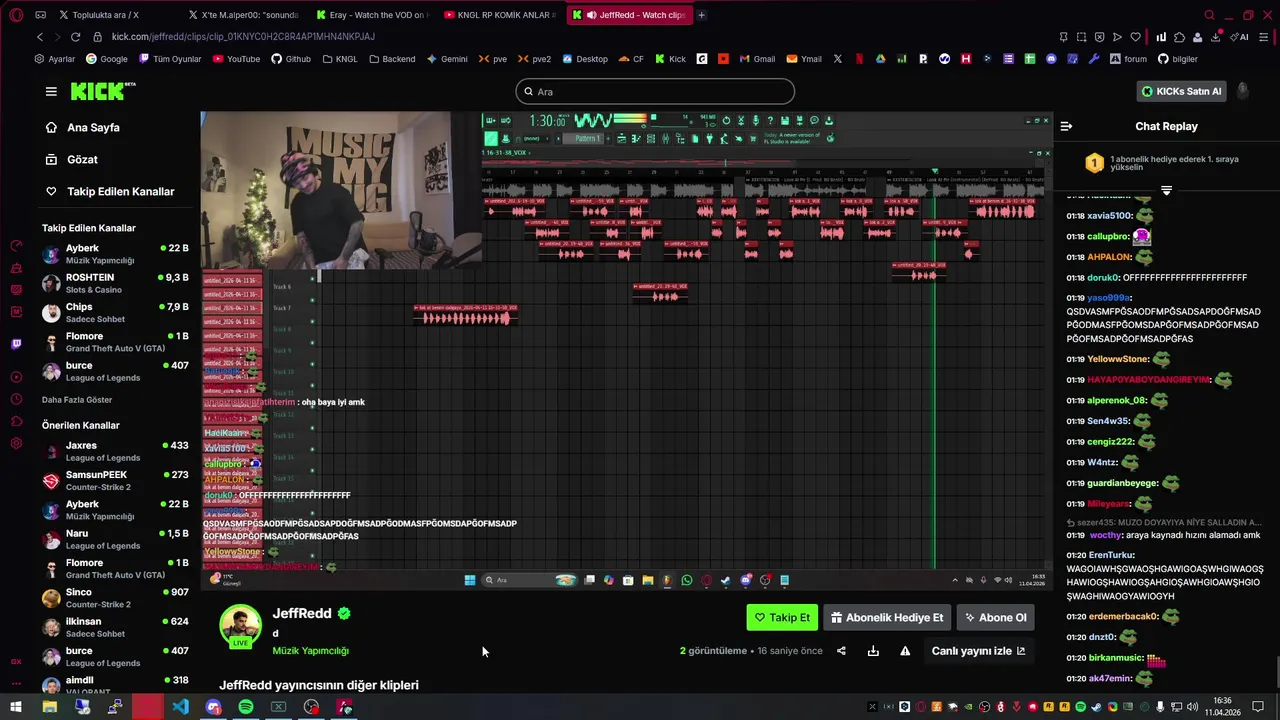Open the forum bookmark
This screenshot has width=1280, height=720.
point(1127,59)
